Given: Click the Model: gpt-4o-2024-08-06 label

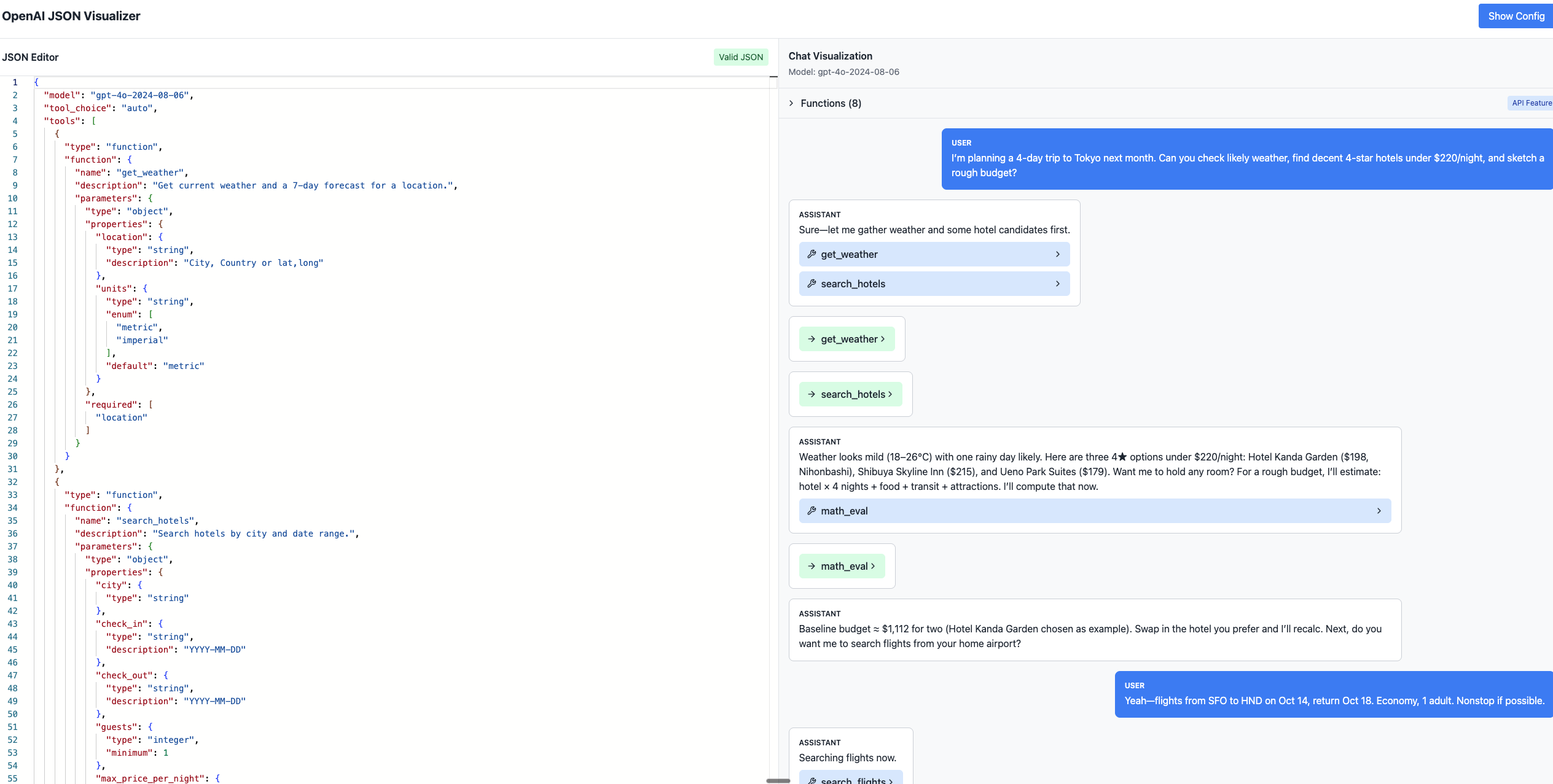Looking at the screenshot, I should point(844,72).
